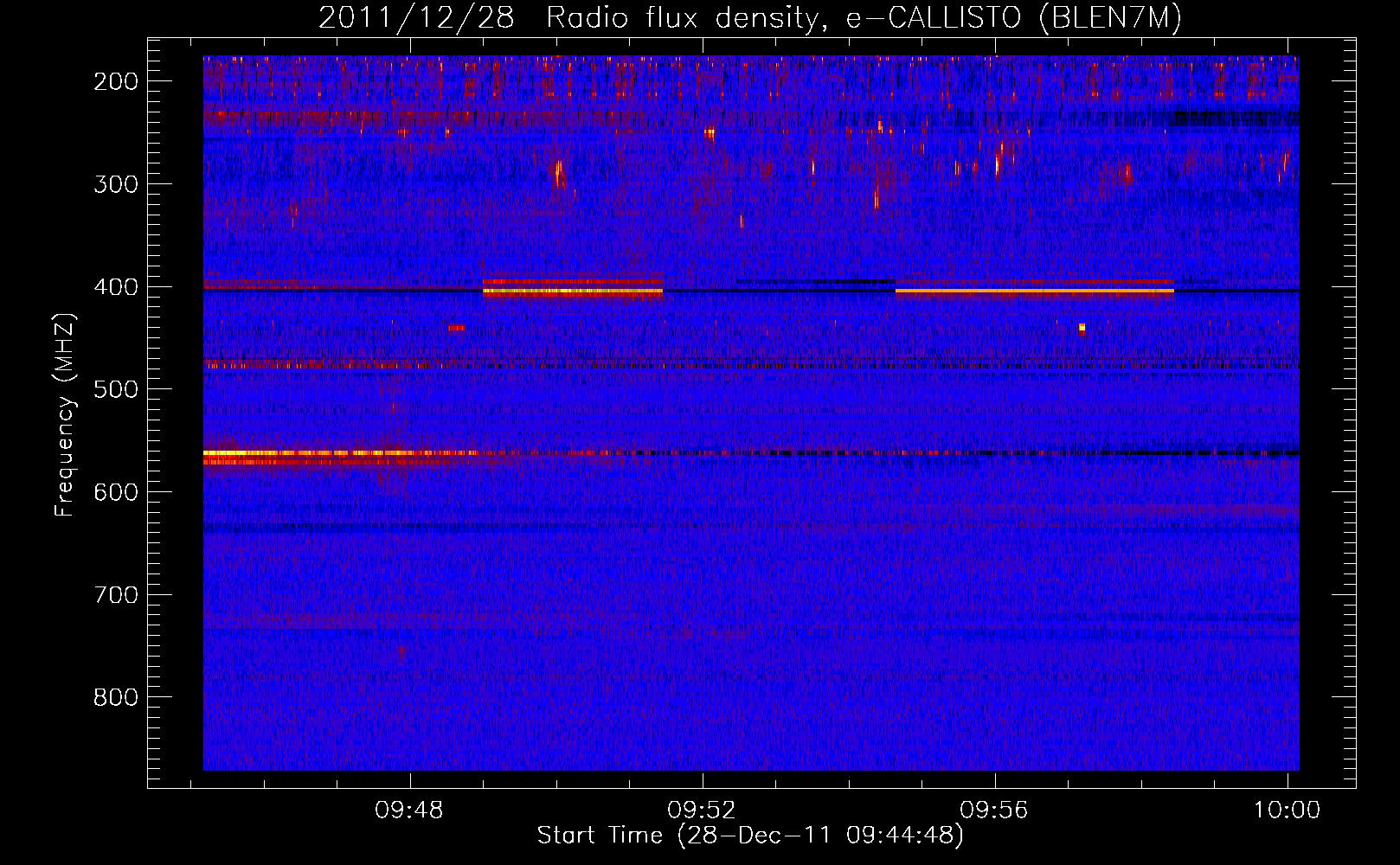Click the 800 frequency tick label

click(x=116, y=697)
